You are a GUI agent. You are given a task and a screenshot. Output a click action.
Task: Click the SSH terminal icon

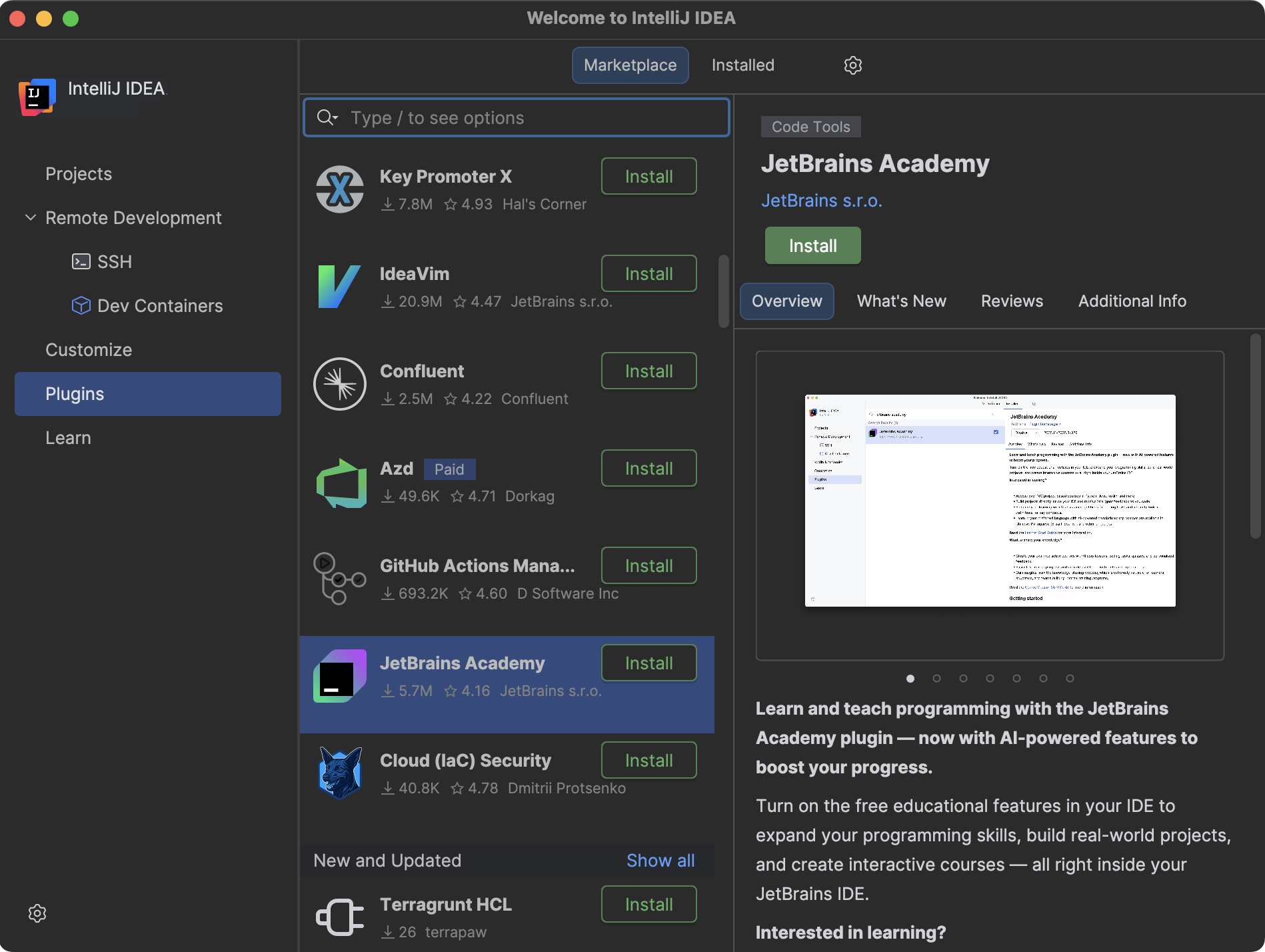coord(81,261)
